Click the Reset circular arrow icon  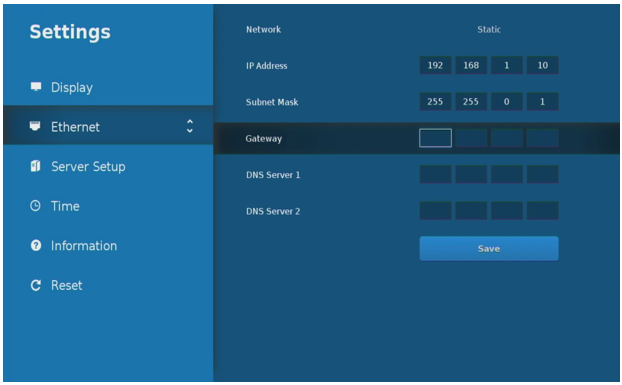[x=36, y=285]
